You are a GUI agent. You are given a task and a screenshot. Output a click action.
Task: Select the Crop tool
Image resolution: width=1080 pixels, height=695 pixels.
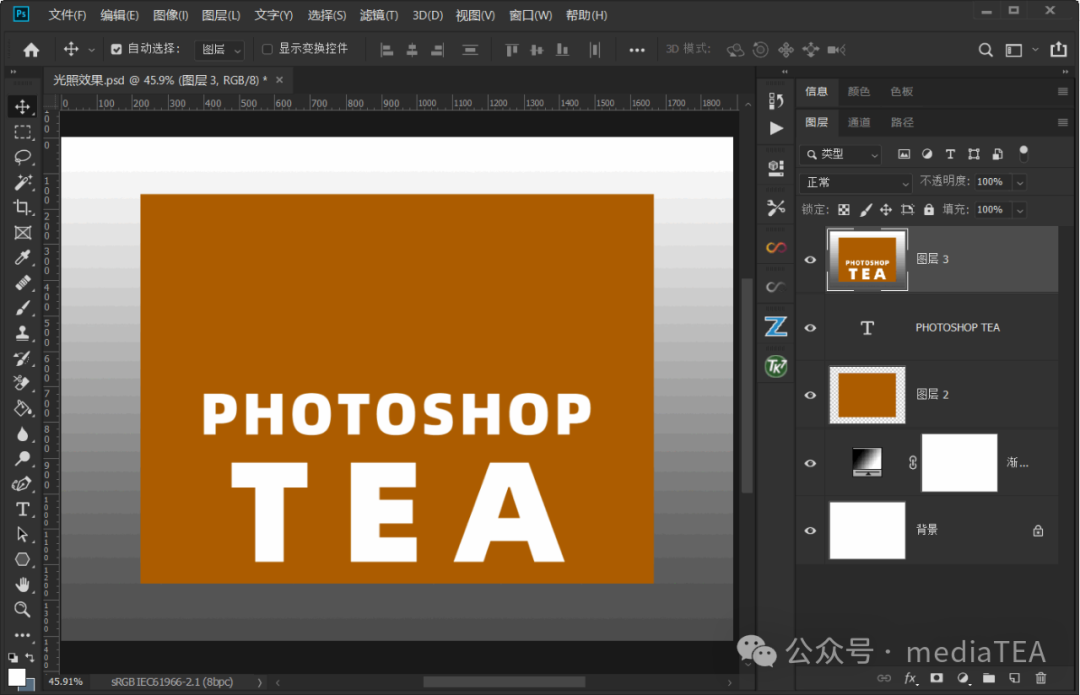[x=23, y=207]
